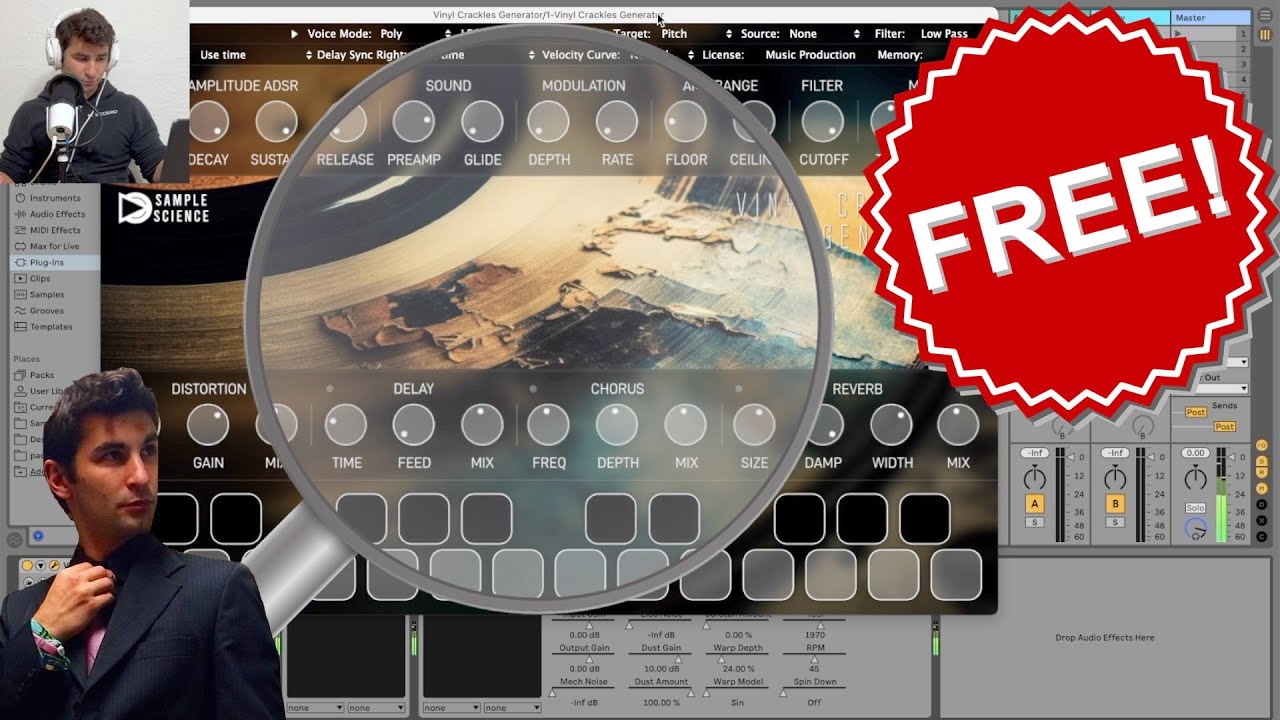Switch to Arrangement view selector icon
Viewport: 1280px width, 720px height.
point(1263,17)
